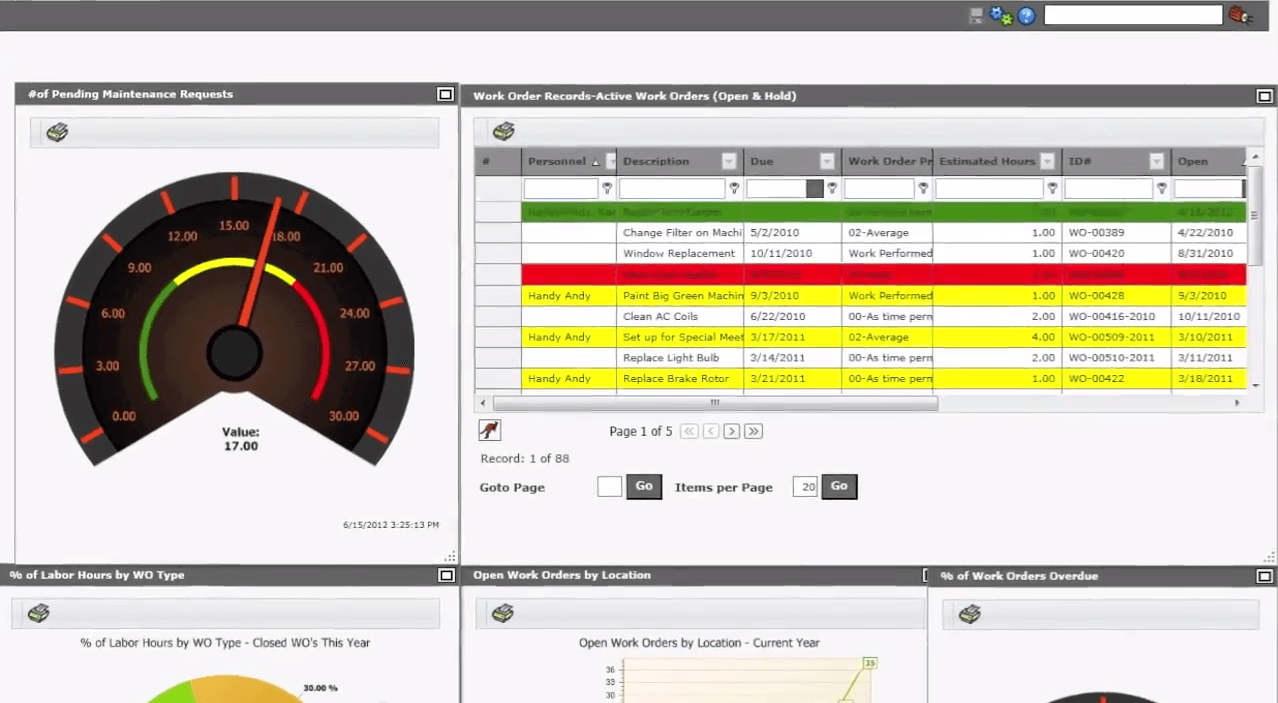Click the dark color swatch in Due filter
Viewport: 1278px width, 703px height.
814,188
